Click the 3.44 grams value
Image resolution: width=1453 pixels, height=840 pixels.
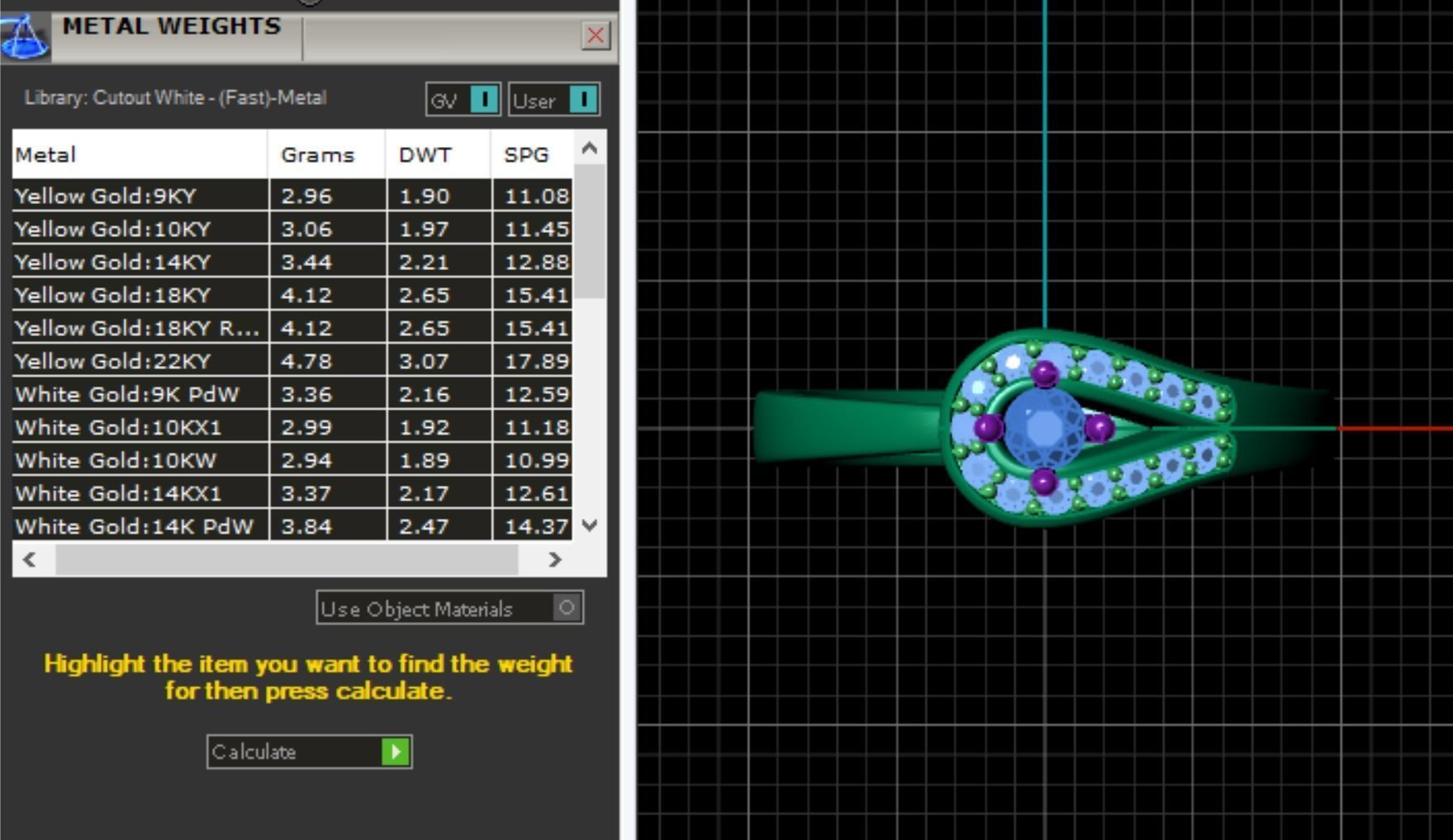[306, 262]
